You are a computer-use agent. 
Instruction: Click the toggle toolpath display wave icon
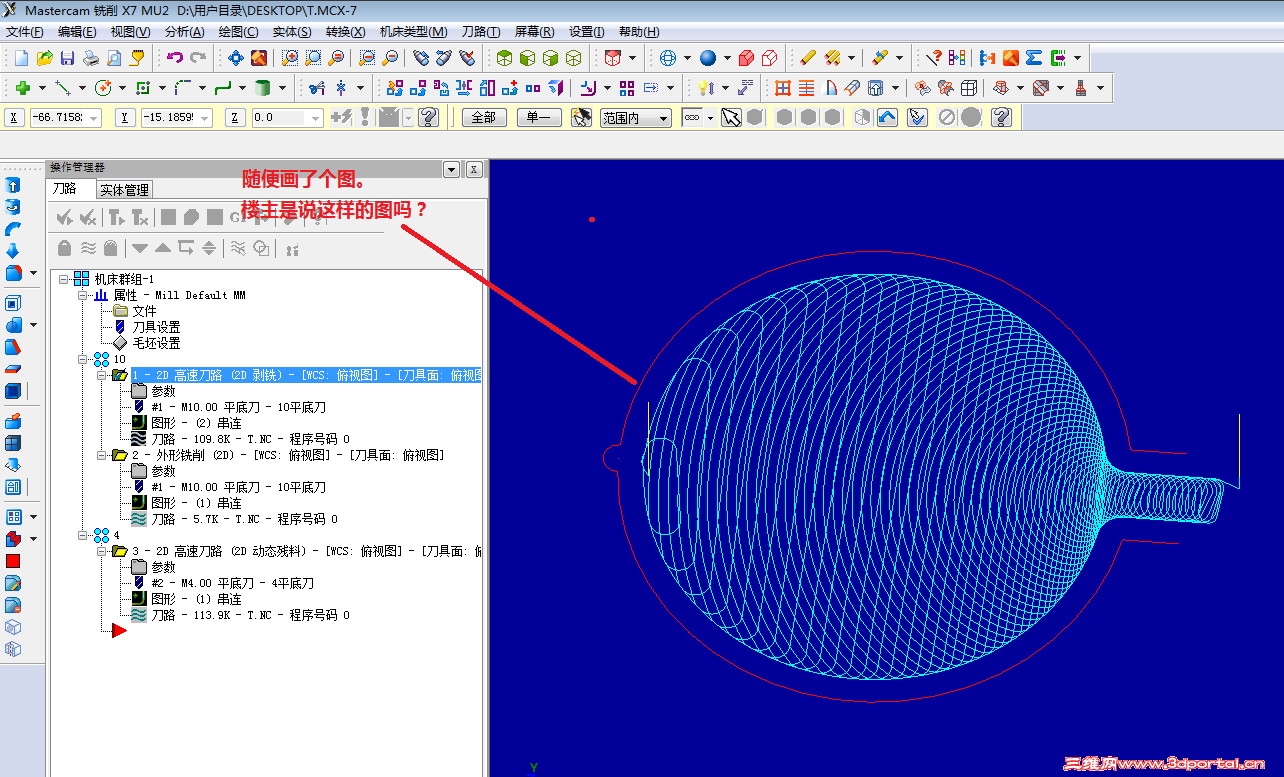click(88, 248)
